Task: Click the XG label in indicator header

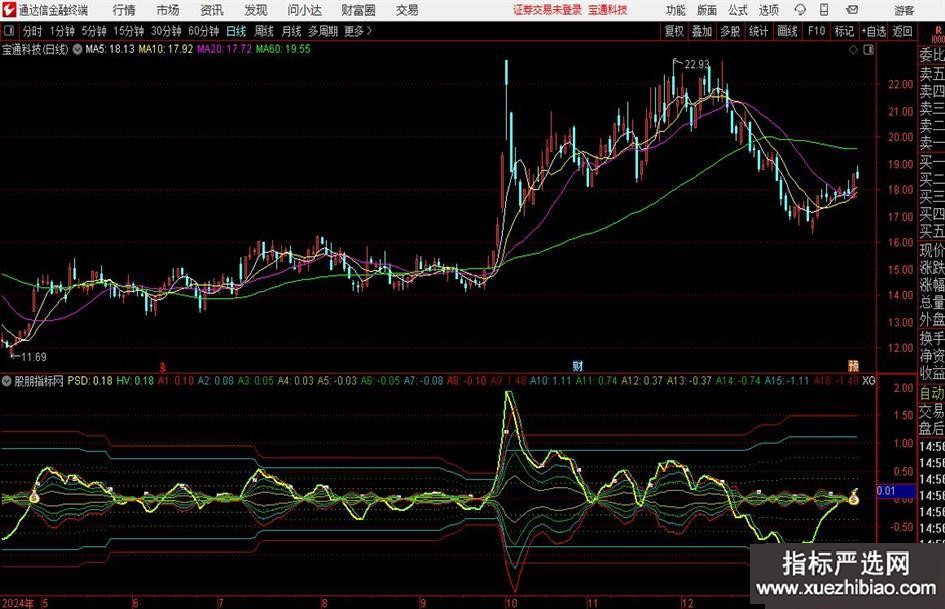Action: [x=868, y=381]
